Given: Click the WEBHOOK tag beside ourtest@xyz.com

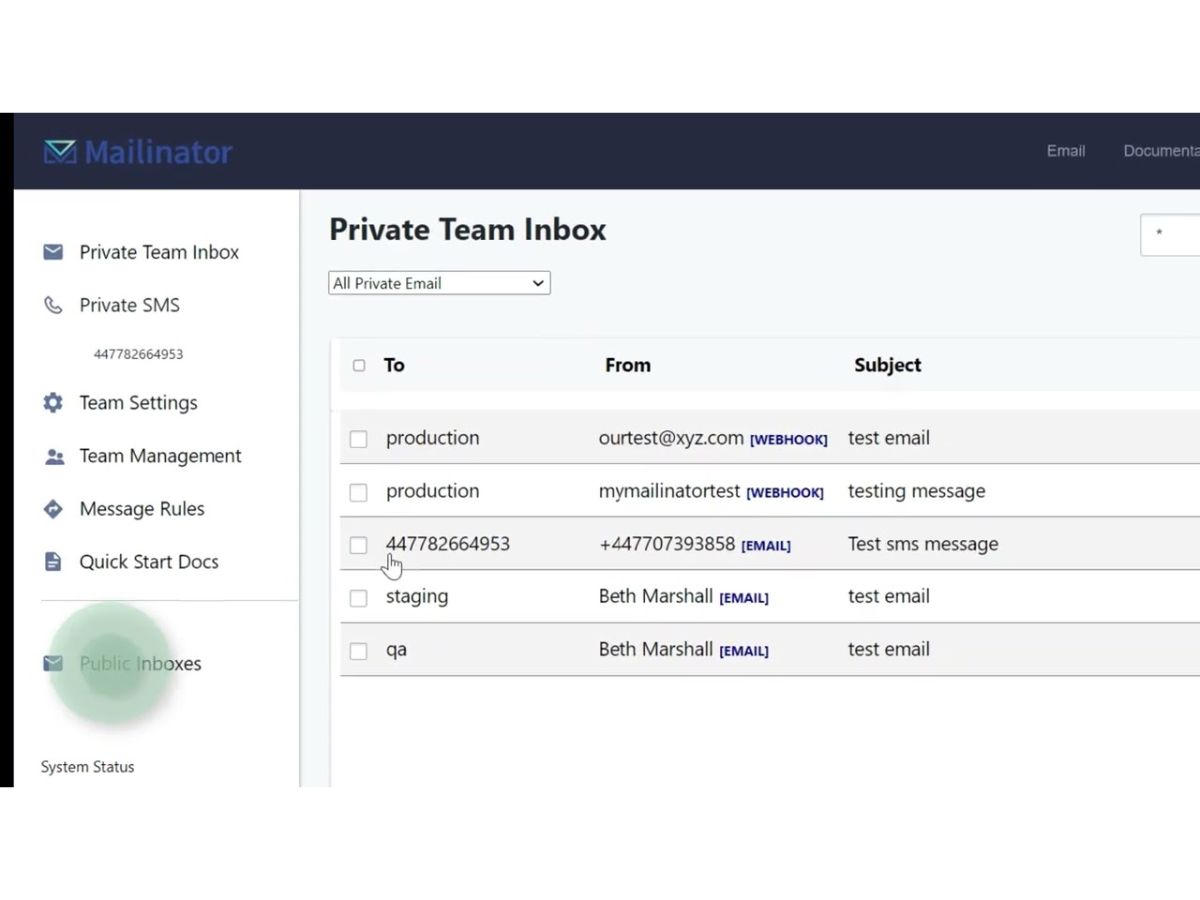Looking at the screenshot, I should coord(789,440).
